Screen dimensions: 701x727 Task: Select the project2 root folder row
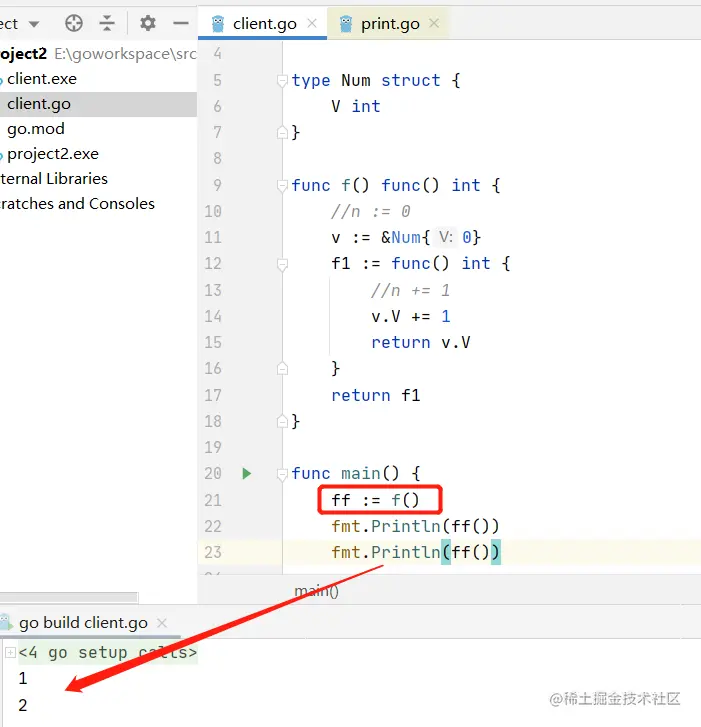pos(98,54)
